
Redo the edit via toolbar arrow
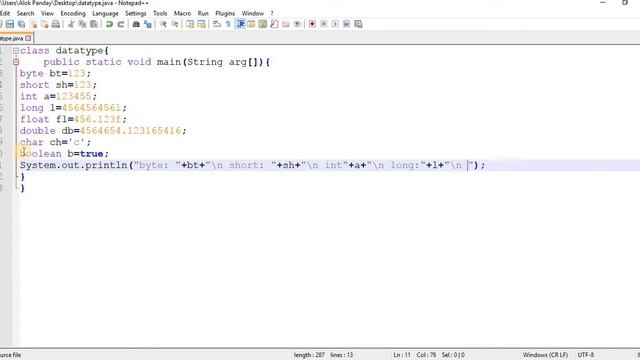(x=121, y=24)
